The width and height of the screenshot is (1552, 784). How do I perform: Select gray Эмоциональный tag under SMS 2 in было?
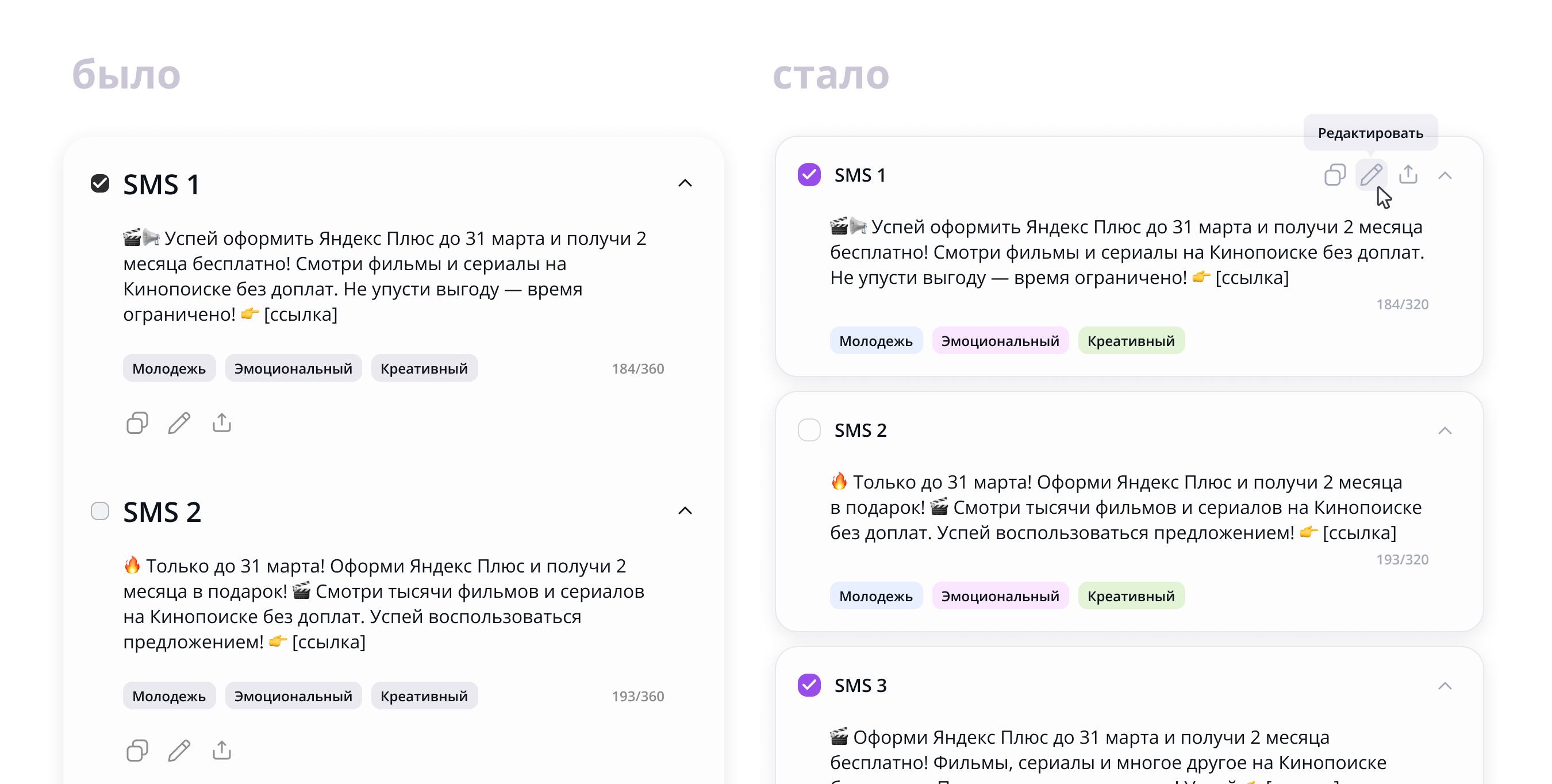point(293,696)
